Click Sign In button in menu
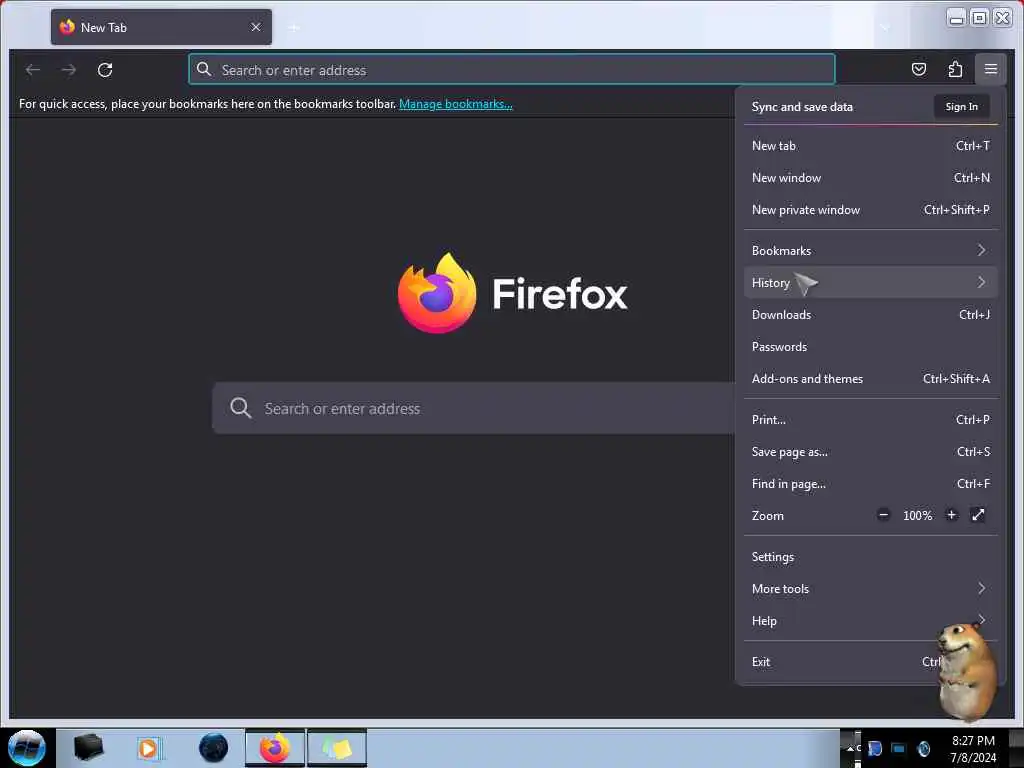1024x768 pixels. 961,106
